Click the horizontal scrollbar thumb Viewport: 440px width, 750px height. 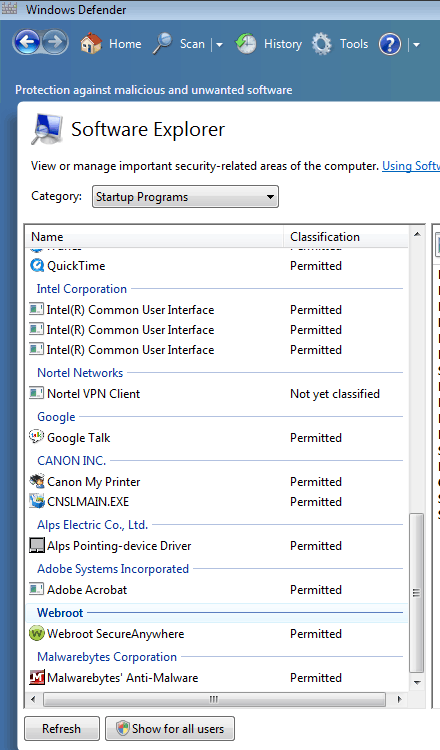pyautogui.click(x=214, y=699)
